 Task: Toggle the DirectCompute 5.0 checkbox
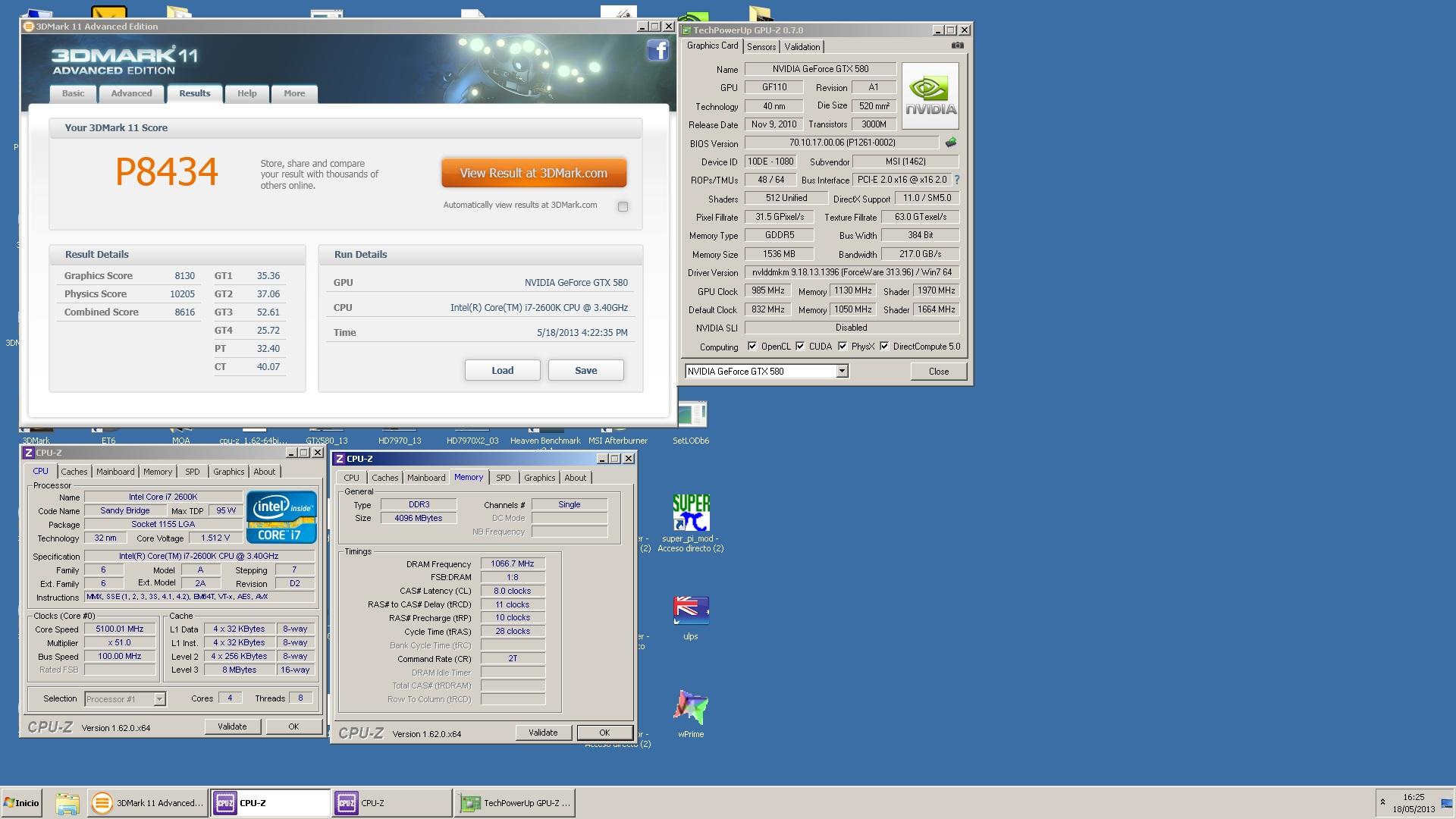[884, 347]
